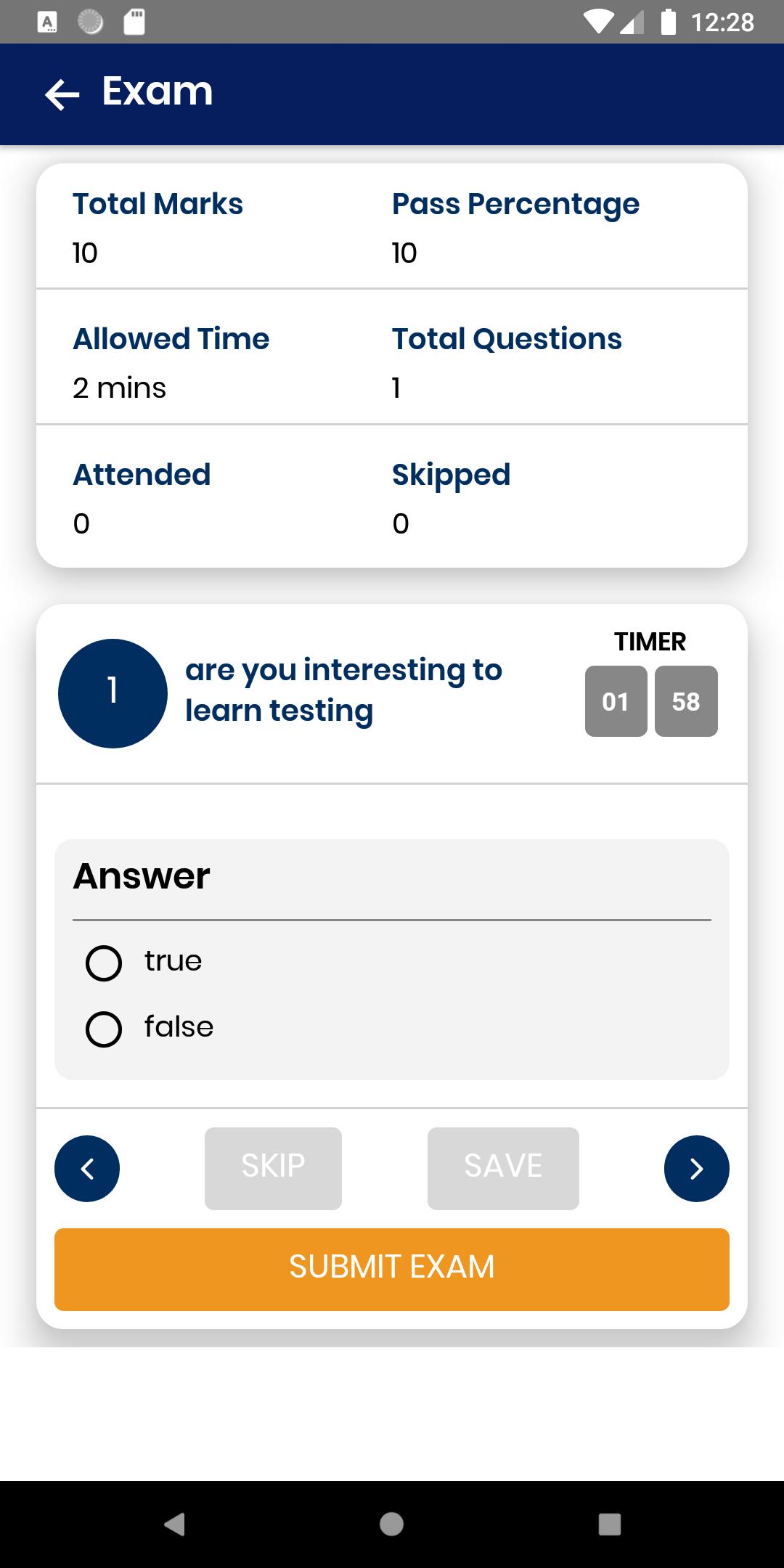Screen dimensions: 784x1568
Task: Tap the back arrow beside Exam
Action: point(62,94)
